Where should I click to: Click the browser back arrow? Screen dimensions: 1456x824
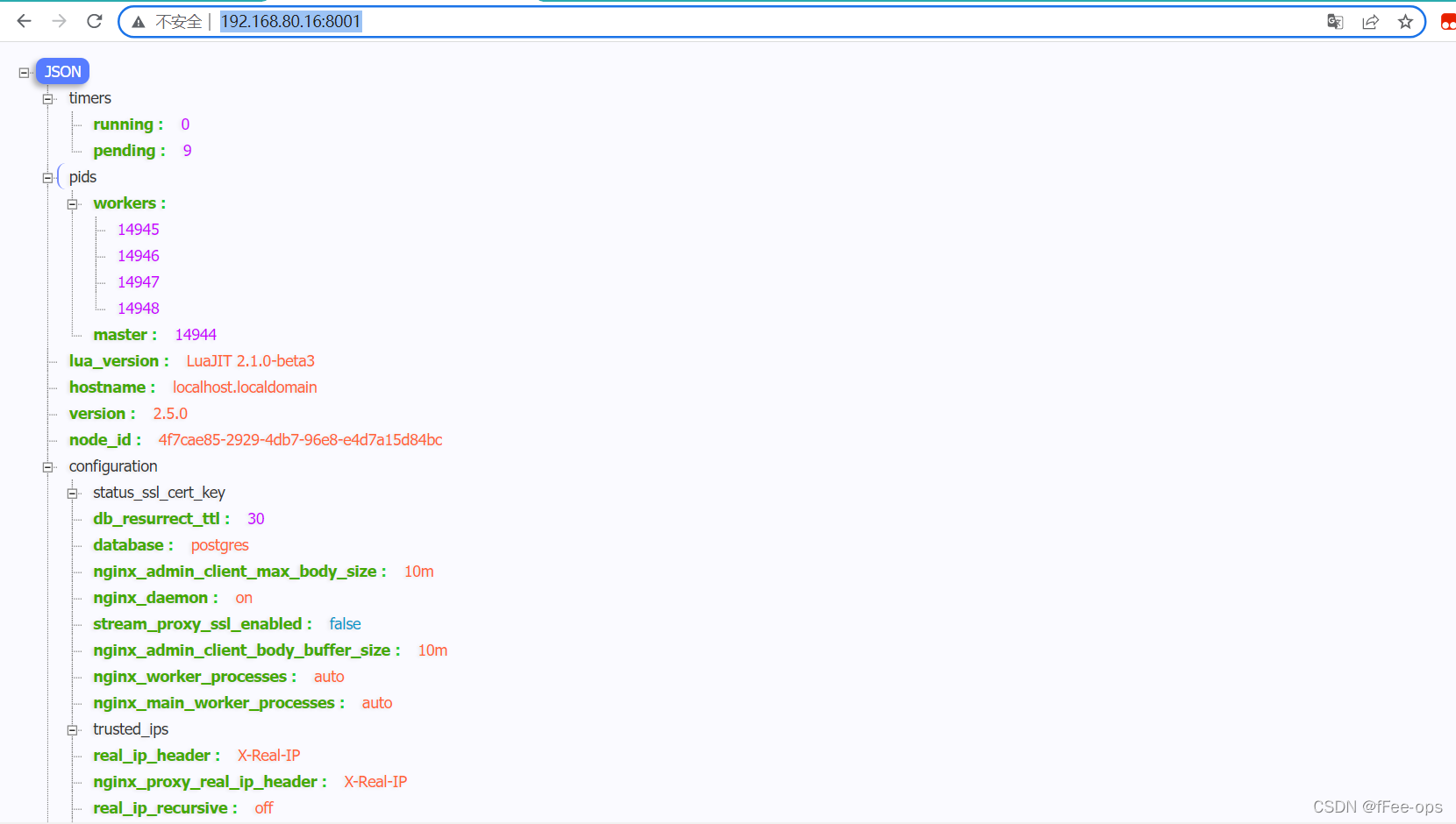[25, 21]
